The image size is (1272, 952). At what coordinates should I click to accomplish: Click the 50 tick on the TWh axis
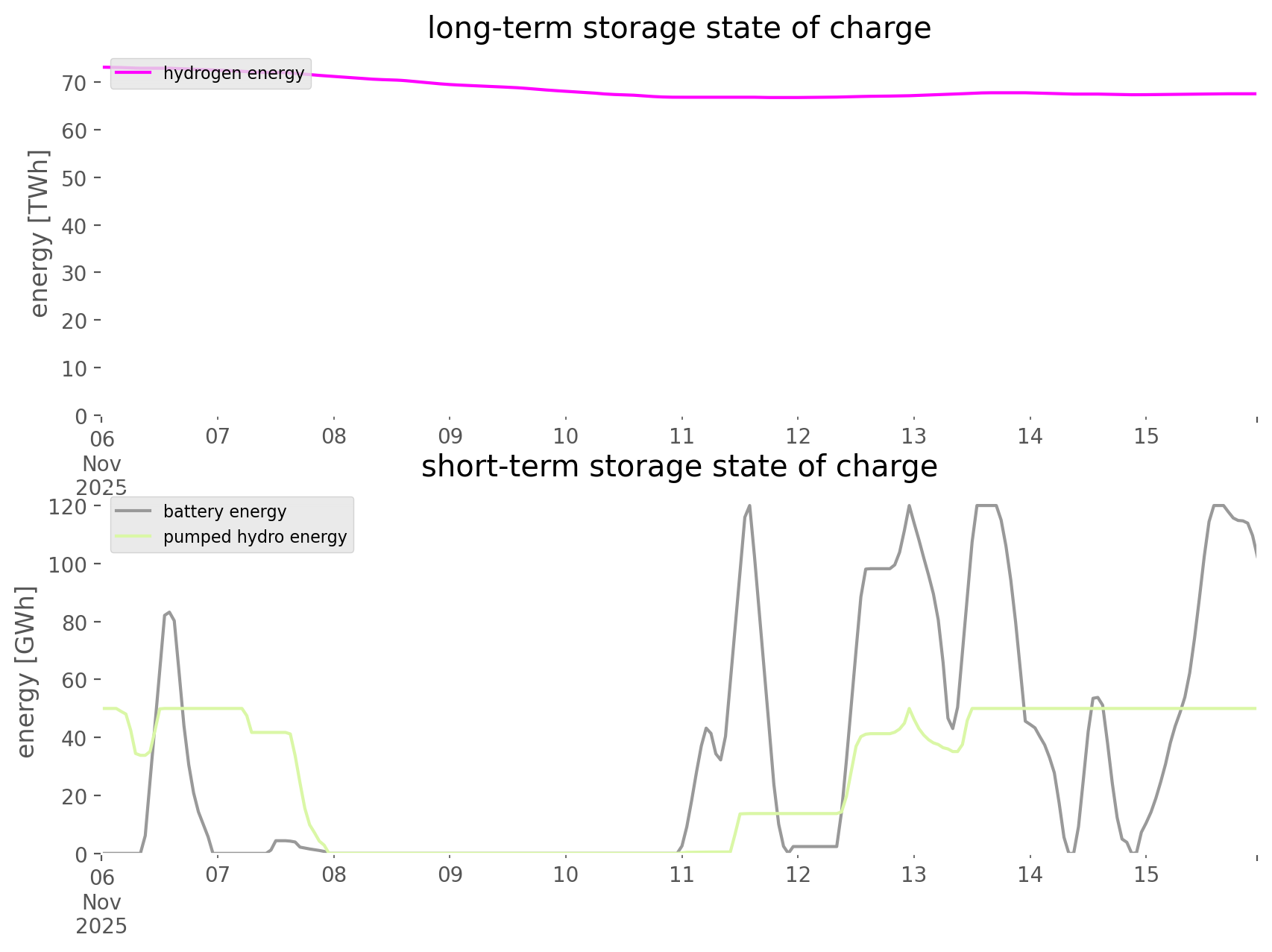point(75,178)
